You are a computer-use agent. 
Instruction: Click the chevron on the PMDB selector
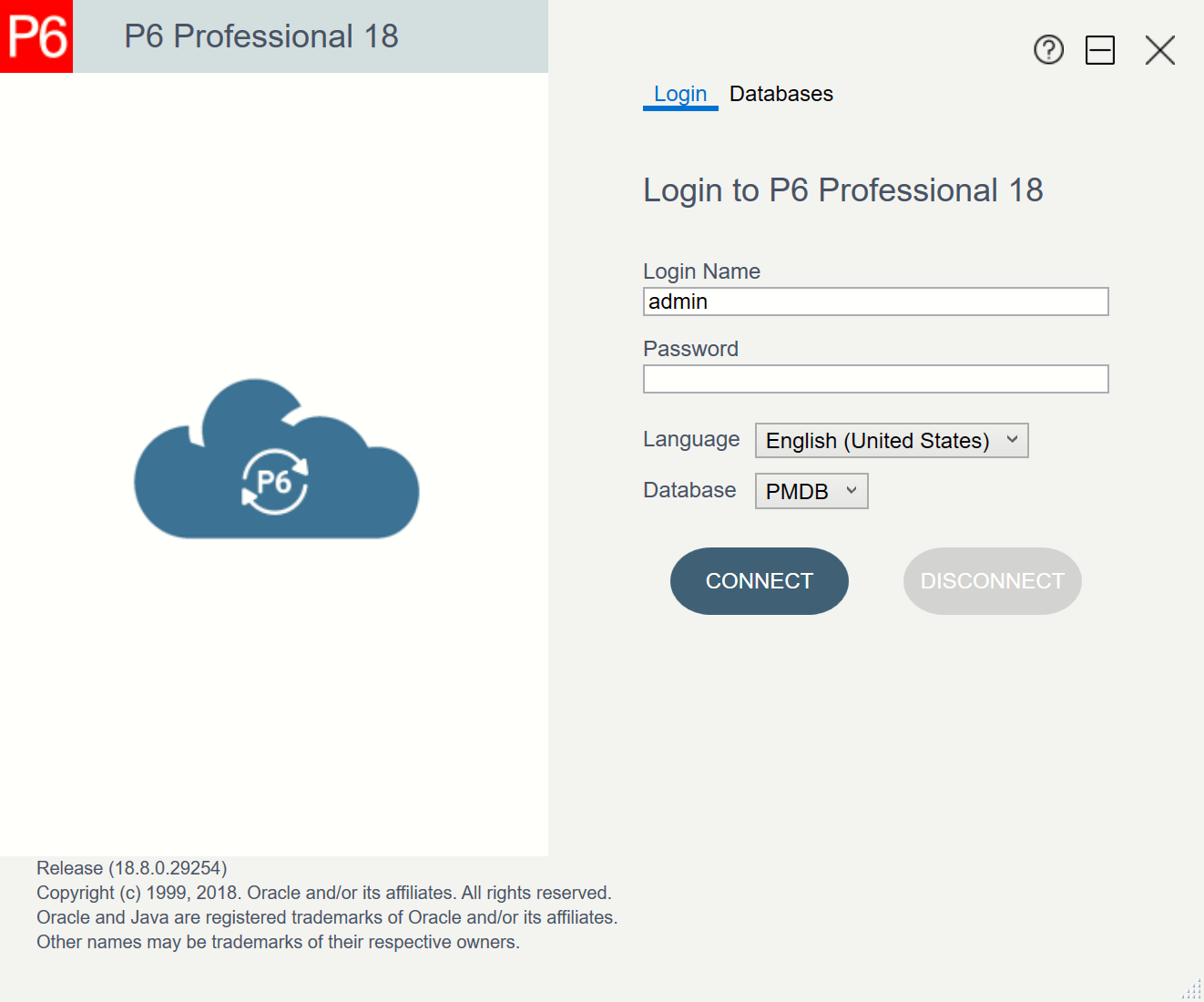852,490
